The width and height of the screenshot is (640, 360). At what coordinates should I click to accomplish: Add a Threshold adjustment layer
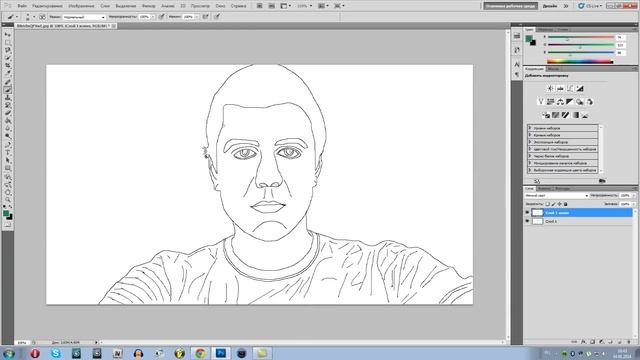tap(565, 115)
